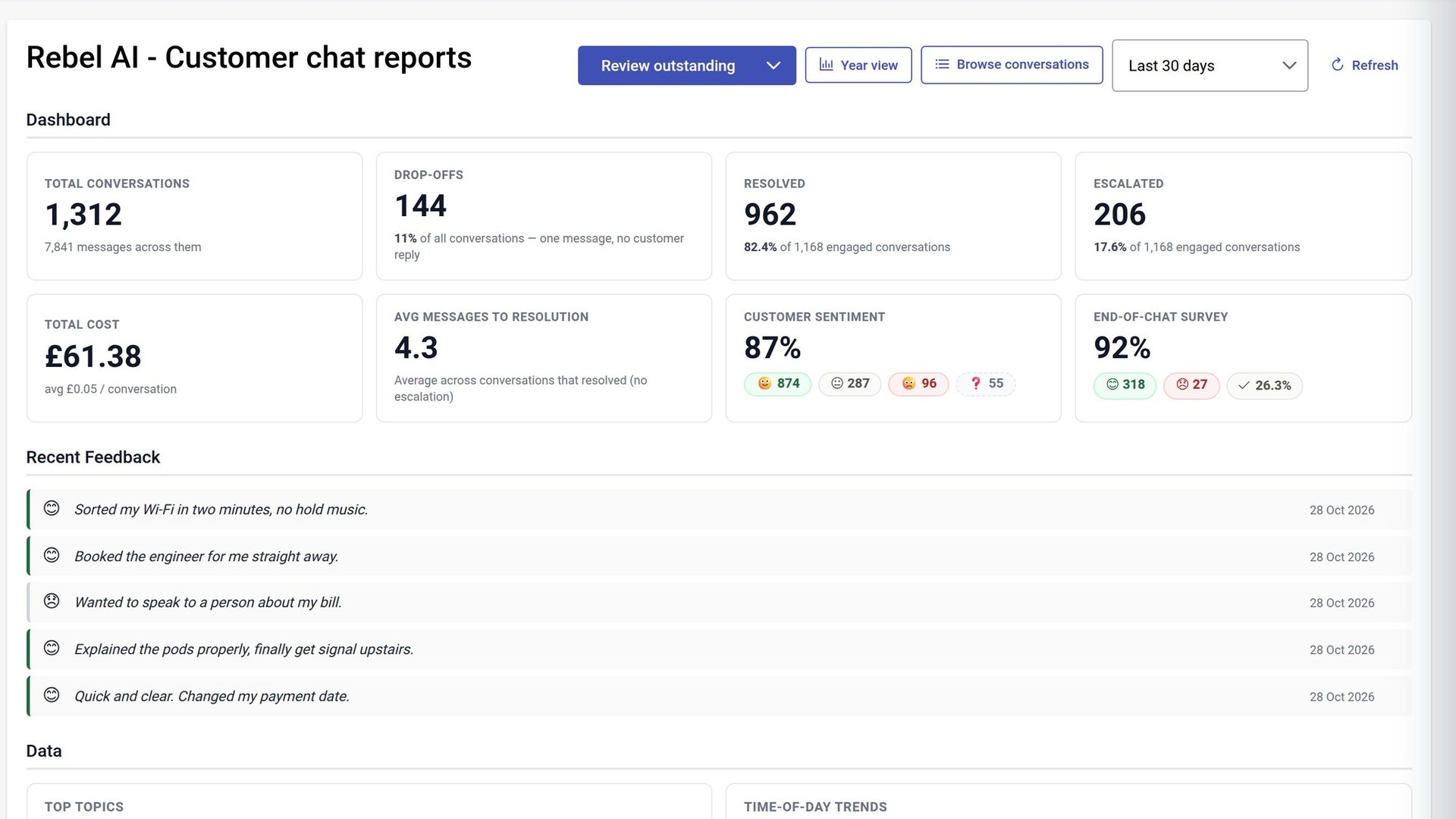Click the 4.3 average messages value
1456x819 pixels.
(x=416, y=348)
